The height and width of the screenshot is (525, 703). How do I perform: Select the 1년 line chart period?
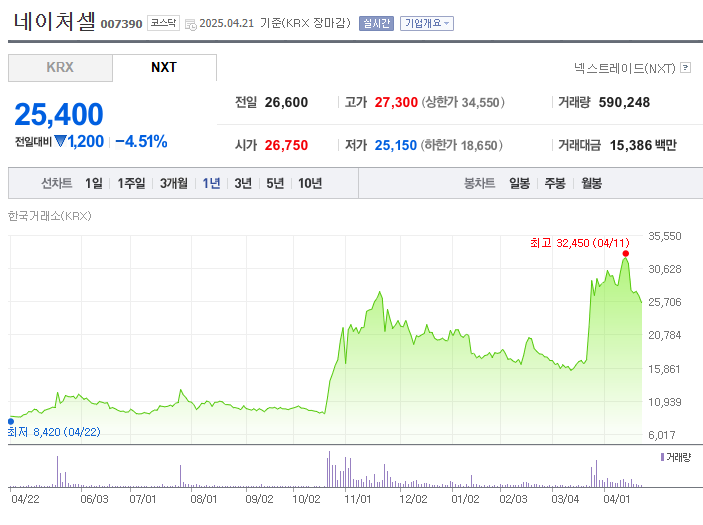pos(211,183)
